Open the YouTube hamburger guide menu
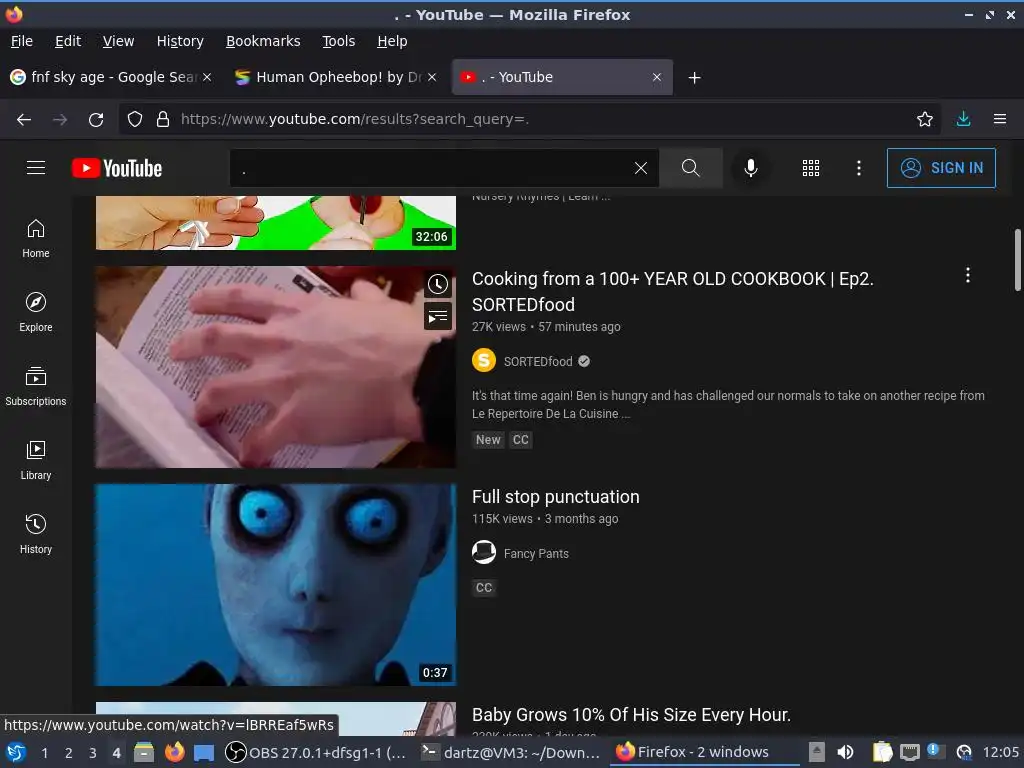Screen dimensions: 1024x768 (x=36, y=168)
